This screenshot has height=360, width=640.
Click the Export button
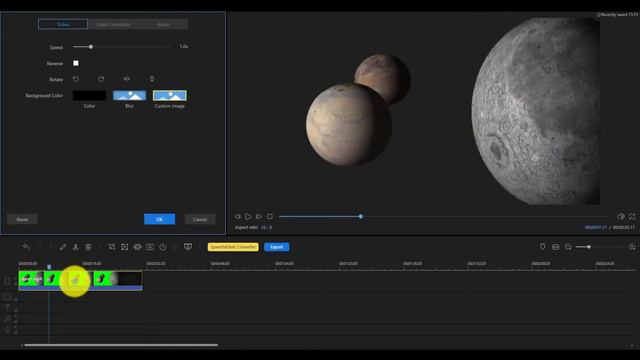[277, 247]
